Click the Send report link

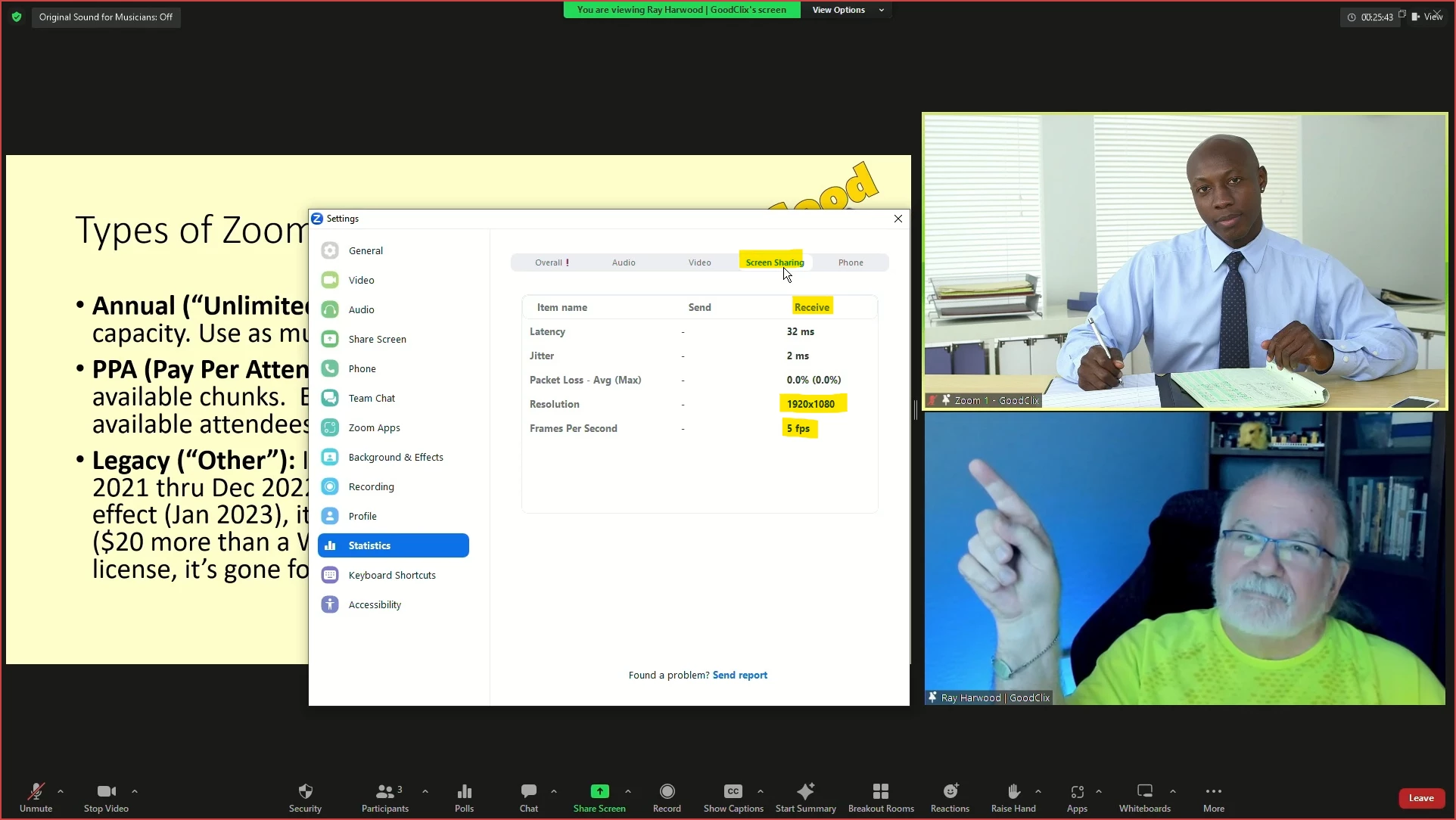(x=739, y=675)
